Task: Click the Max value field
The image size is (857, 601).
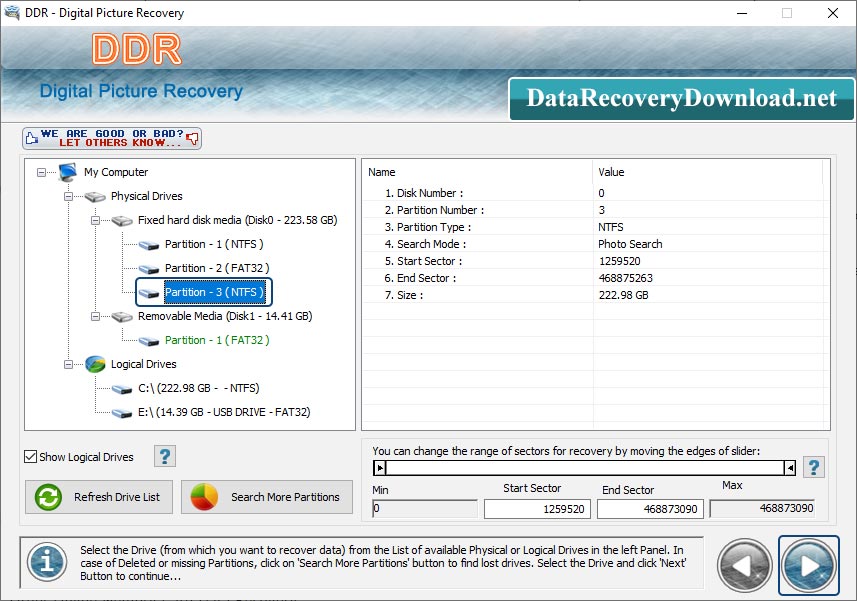Action: pyautogui.click(x=762, y=509)
